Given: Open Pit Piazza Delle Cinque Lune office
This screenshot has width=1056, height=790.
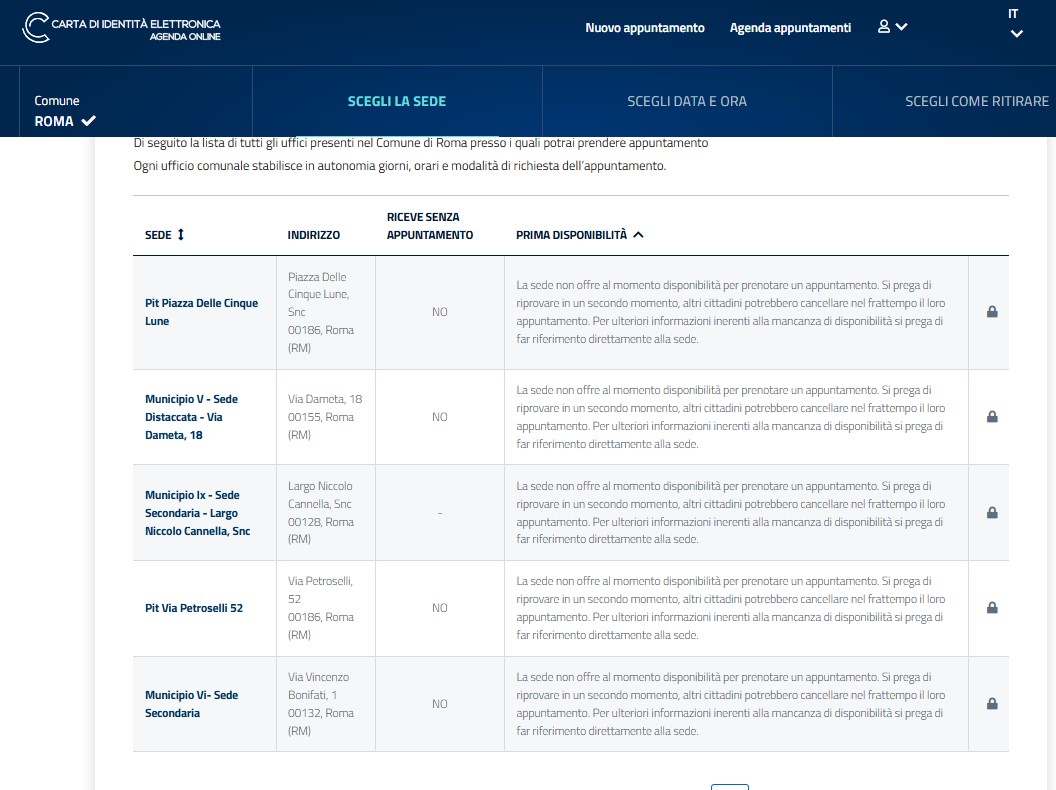Looking at the screenshot, I should click(201, 312).
